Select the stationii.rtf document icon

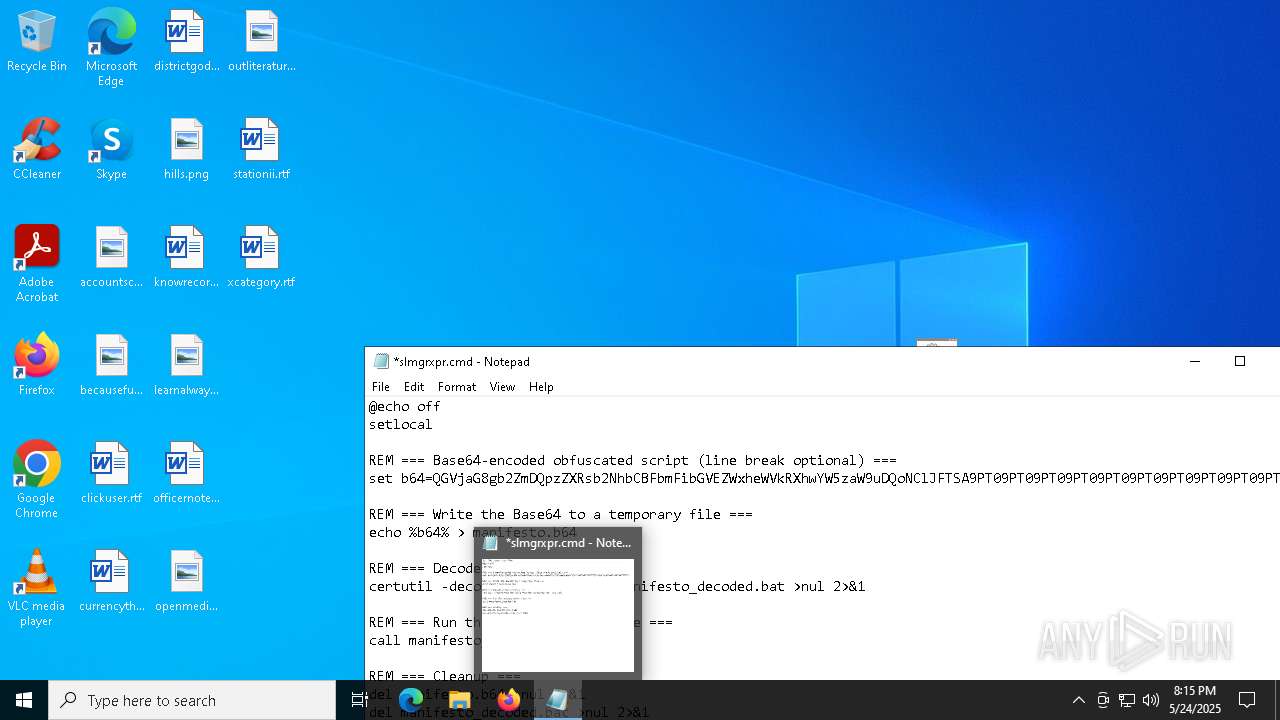pos(261,149)
